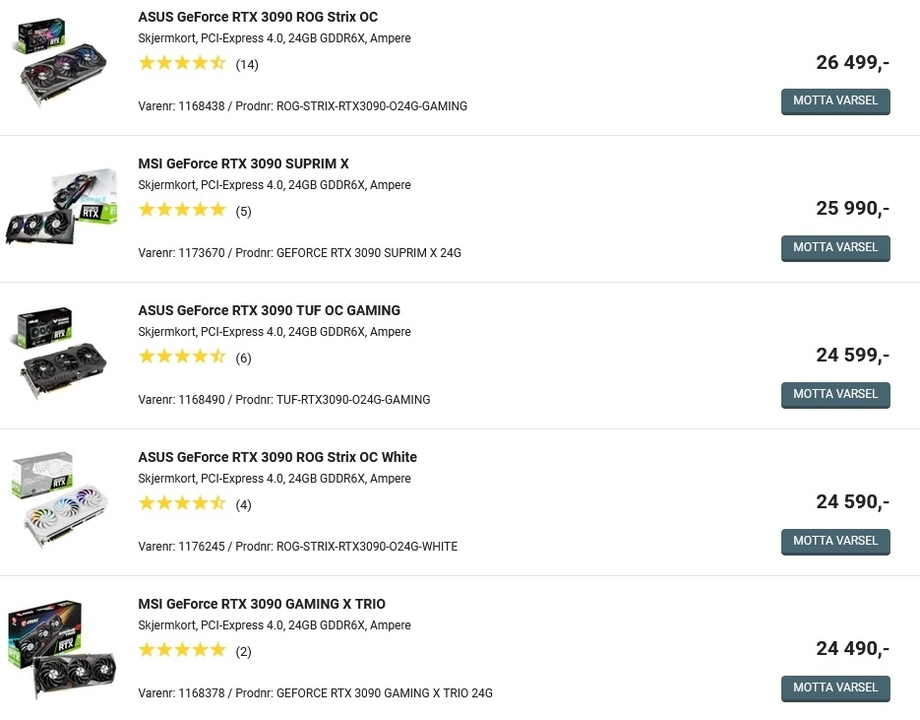Click the five-star rating with 5 reviews
920x720 pixels.
tap(182, 211)
